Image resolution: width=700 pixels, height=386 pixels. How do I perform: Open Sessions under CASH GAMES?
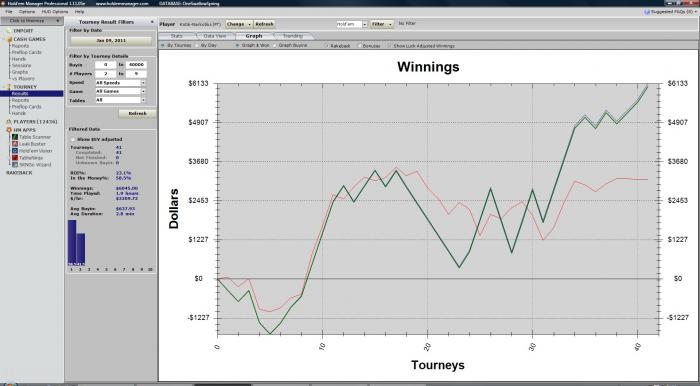point(21,66)
